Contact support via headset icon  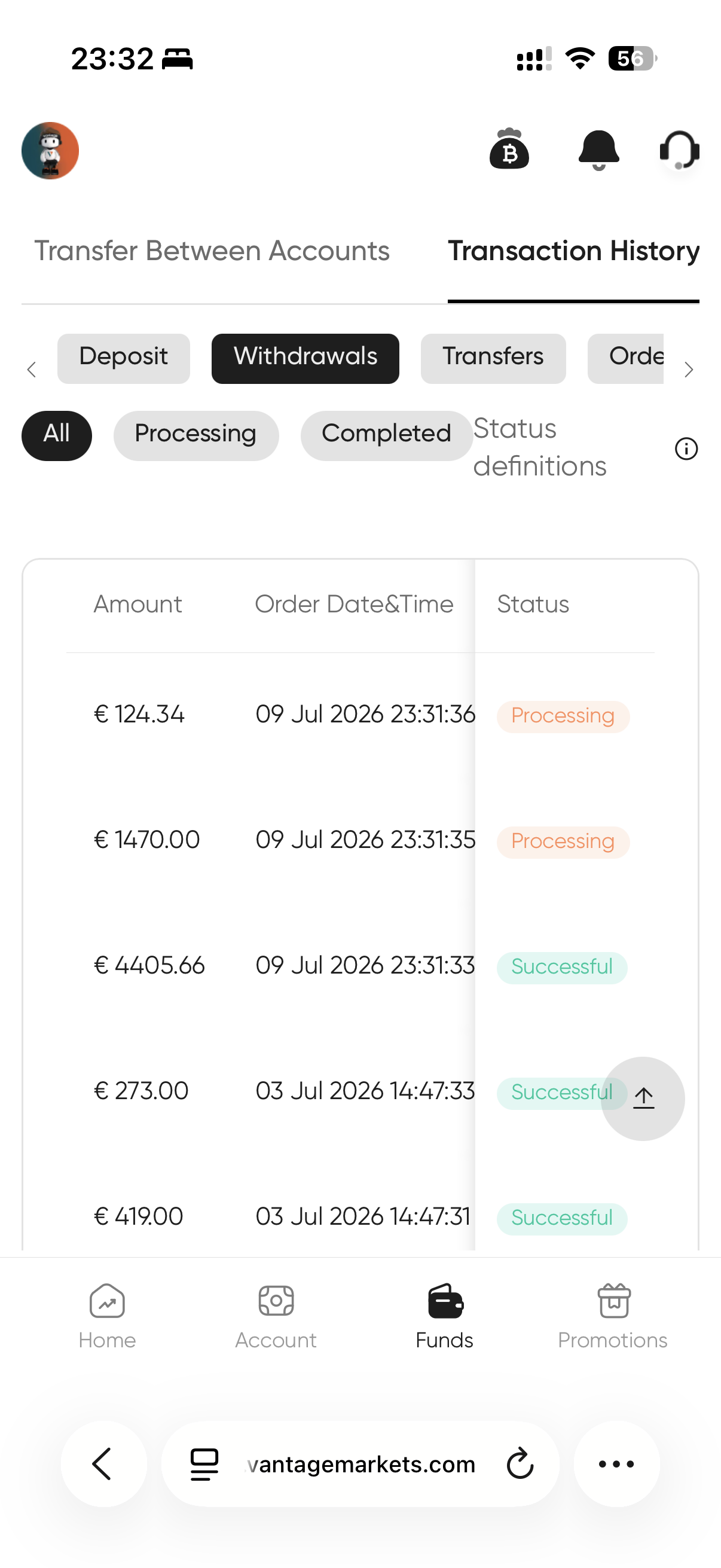(x=680, y=150)
